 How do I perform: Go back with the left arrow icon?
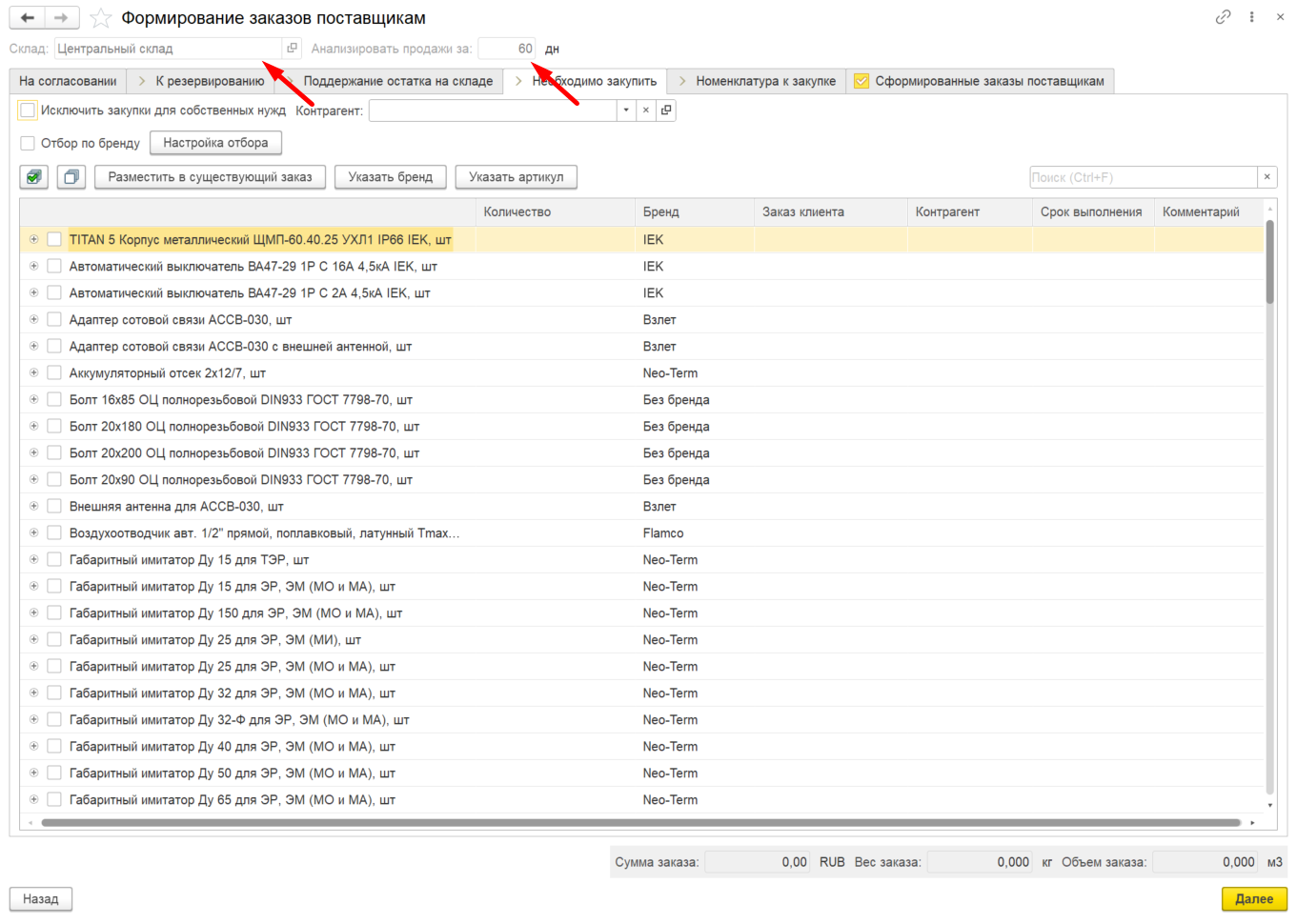click(27, 18)
